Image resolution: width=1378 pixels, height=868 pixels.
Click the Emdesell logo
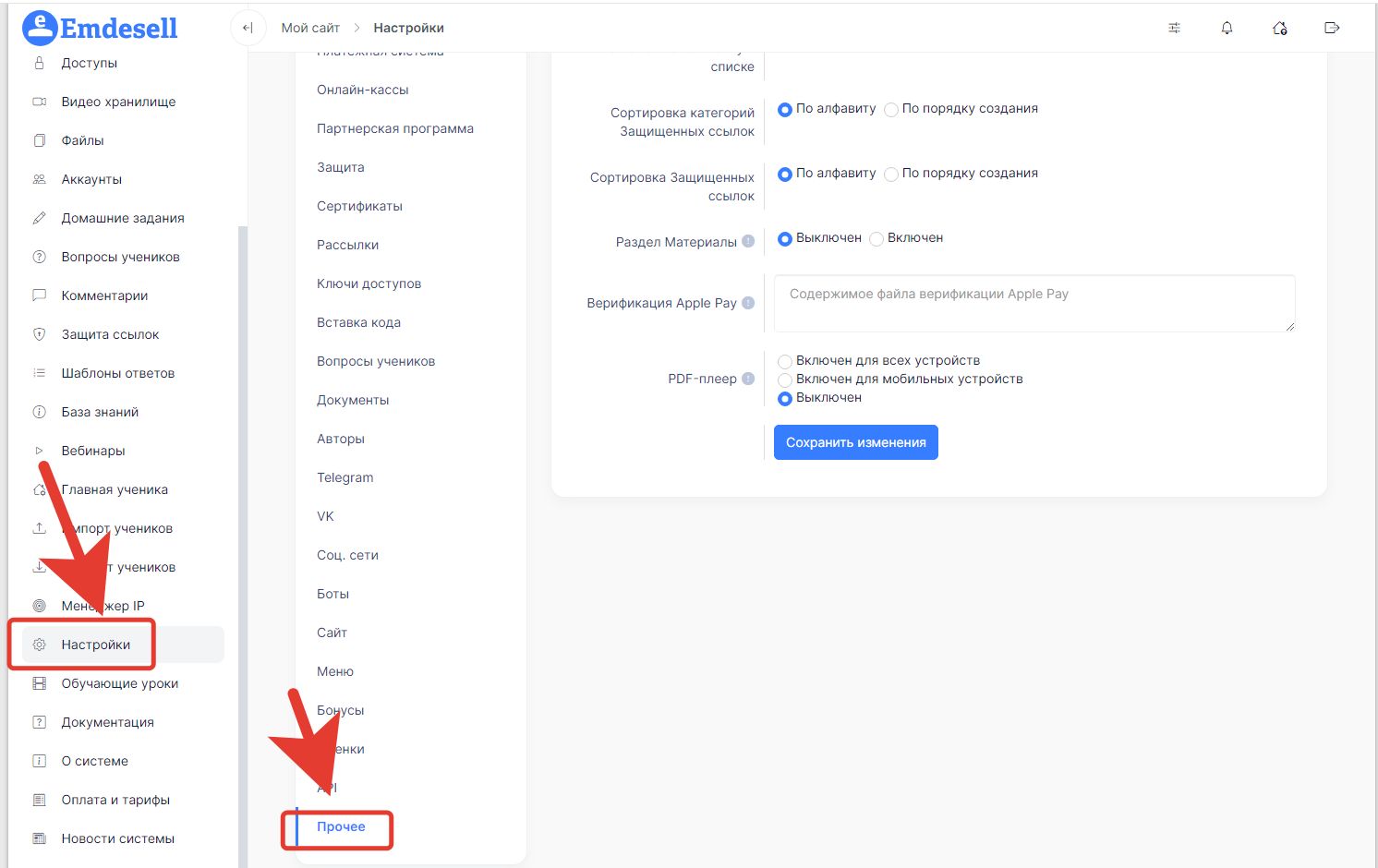[100, 28]
